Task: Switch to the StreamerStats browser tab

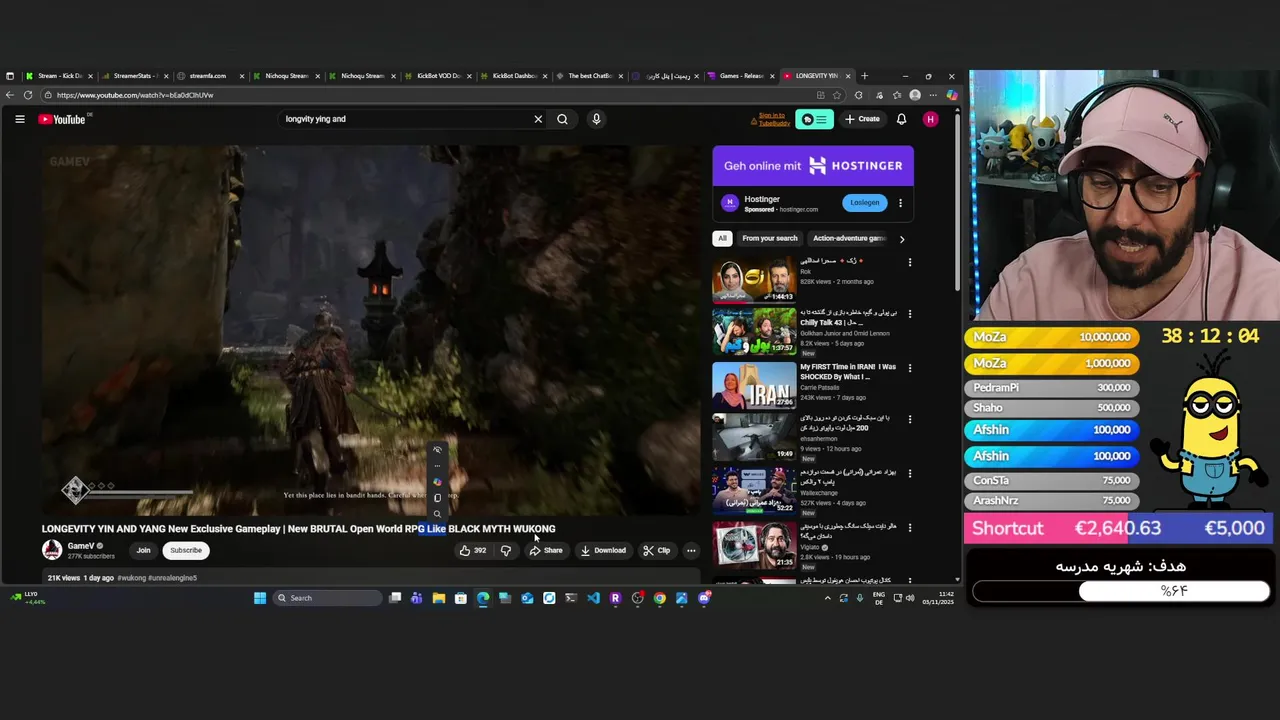Action: coord(135,76)
